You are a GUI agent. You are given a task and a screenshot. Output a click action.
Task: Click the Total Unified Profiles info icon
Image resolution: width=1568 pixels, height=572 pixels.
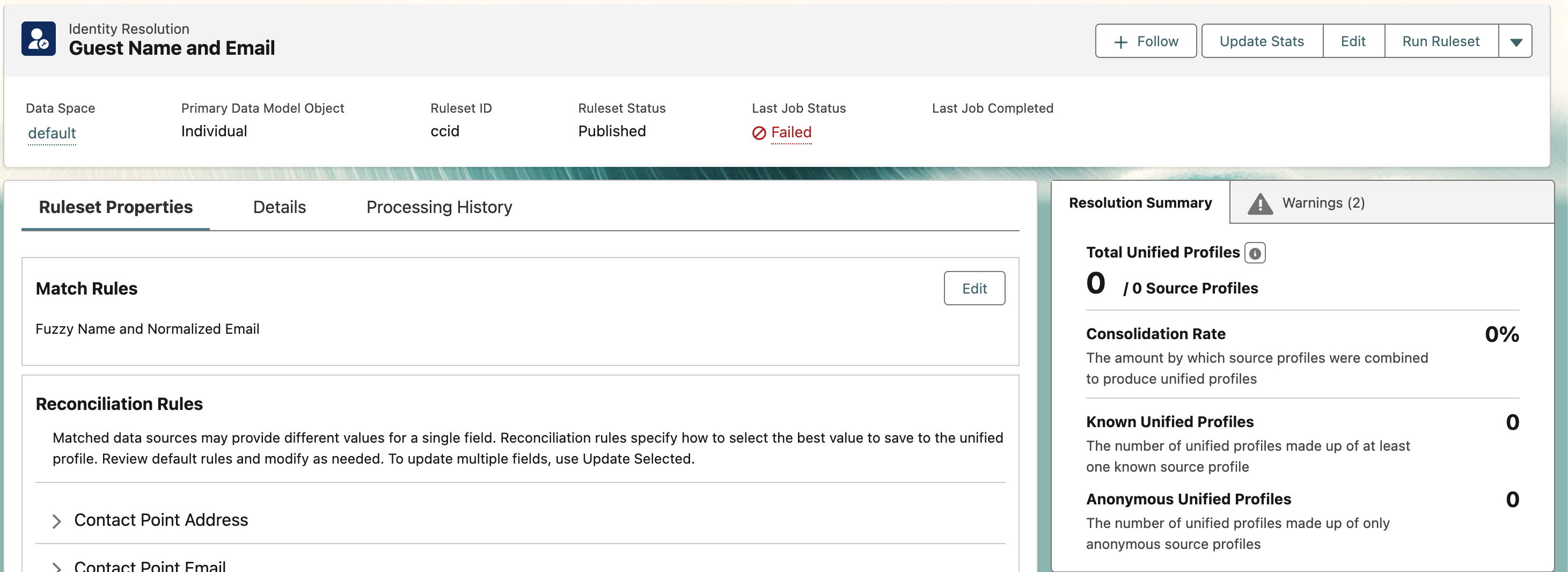tap(1255, 253)
